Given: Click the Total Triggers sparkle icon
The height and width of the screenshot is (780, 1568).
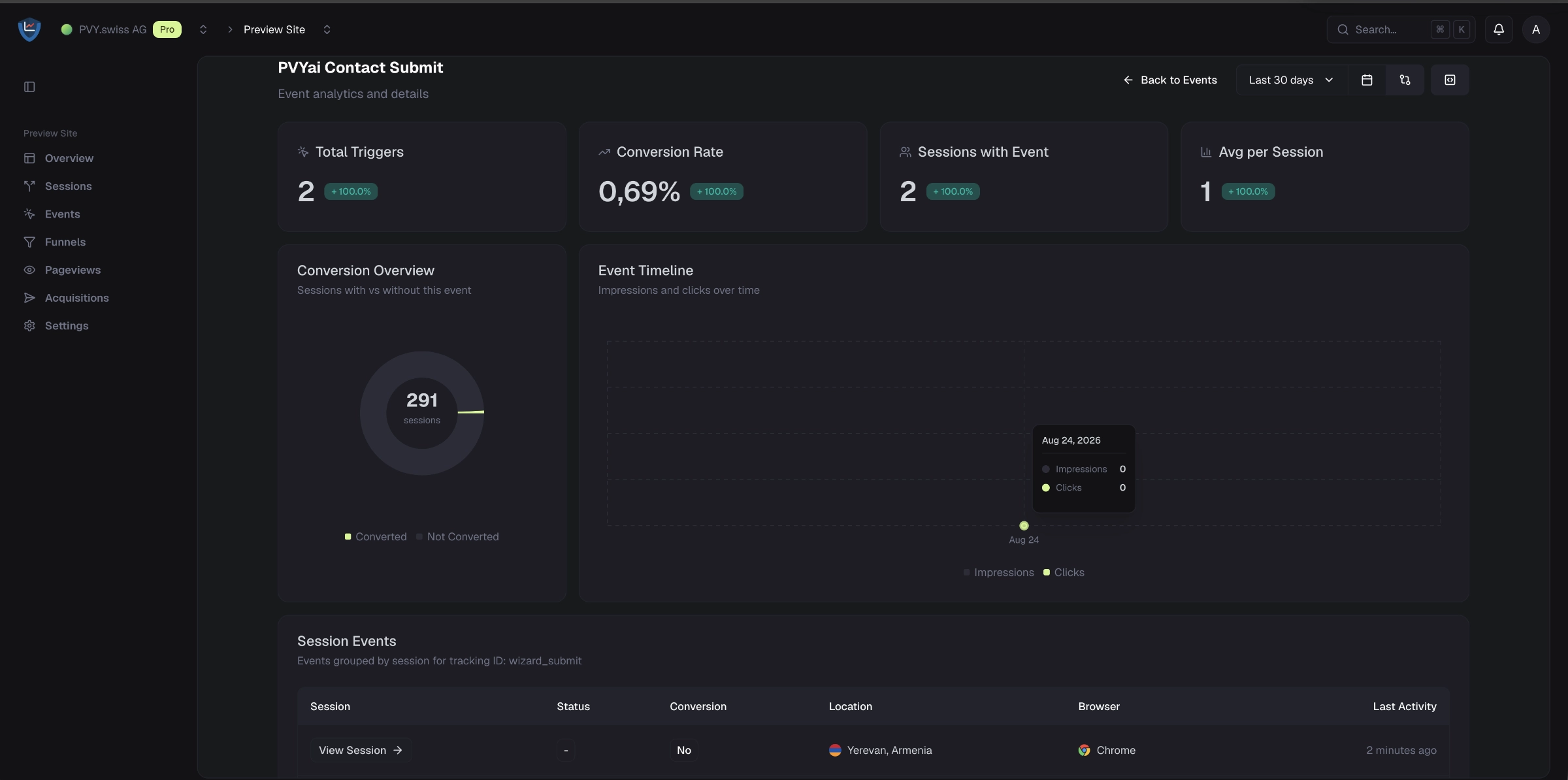Looking at the screenshot, I should tap(303, 152).
